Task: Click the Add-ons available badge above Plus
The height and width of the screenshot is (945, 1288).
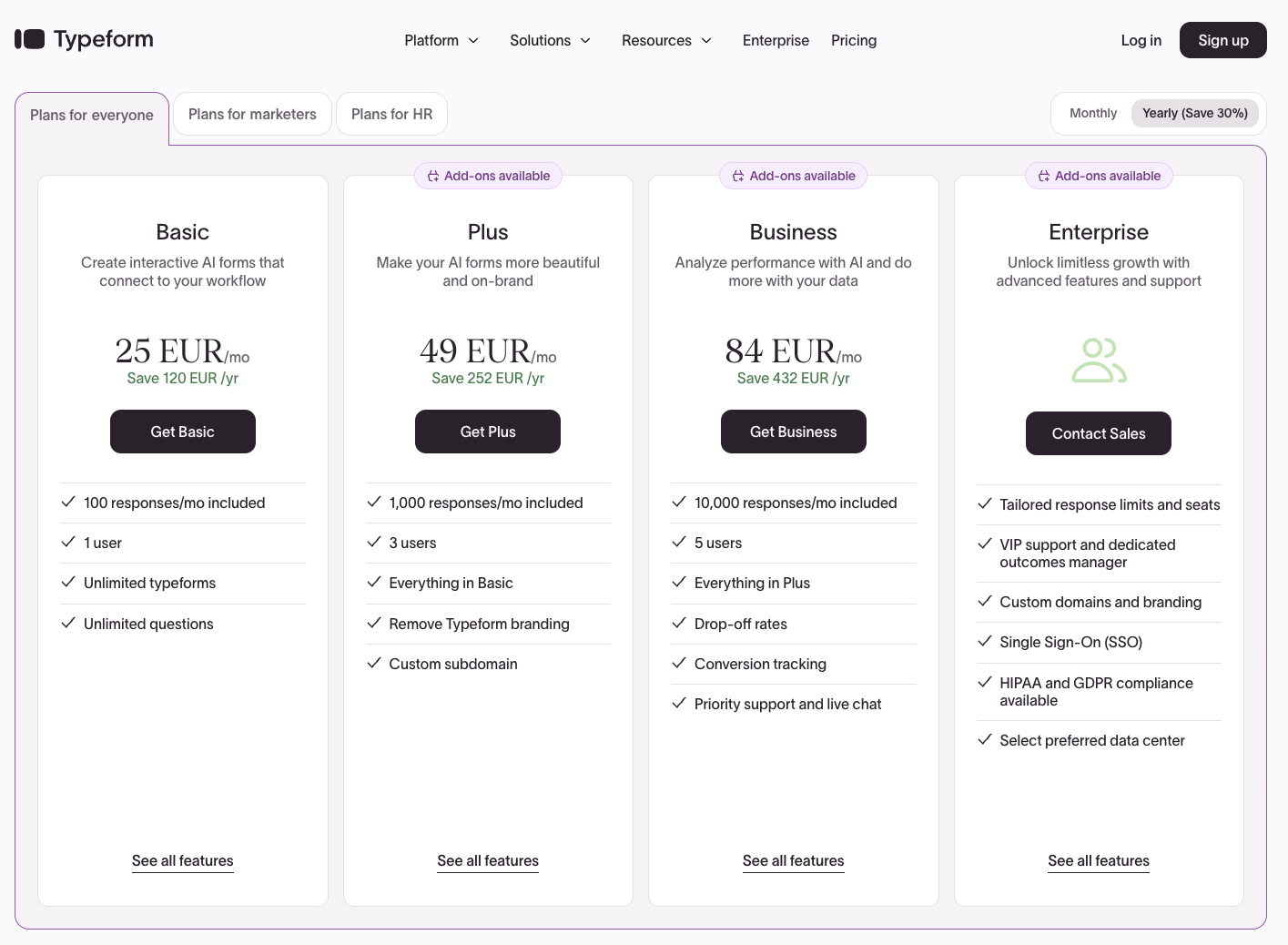Action: point(488,175)
